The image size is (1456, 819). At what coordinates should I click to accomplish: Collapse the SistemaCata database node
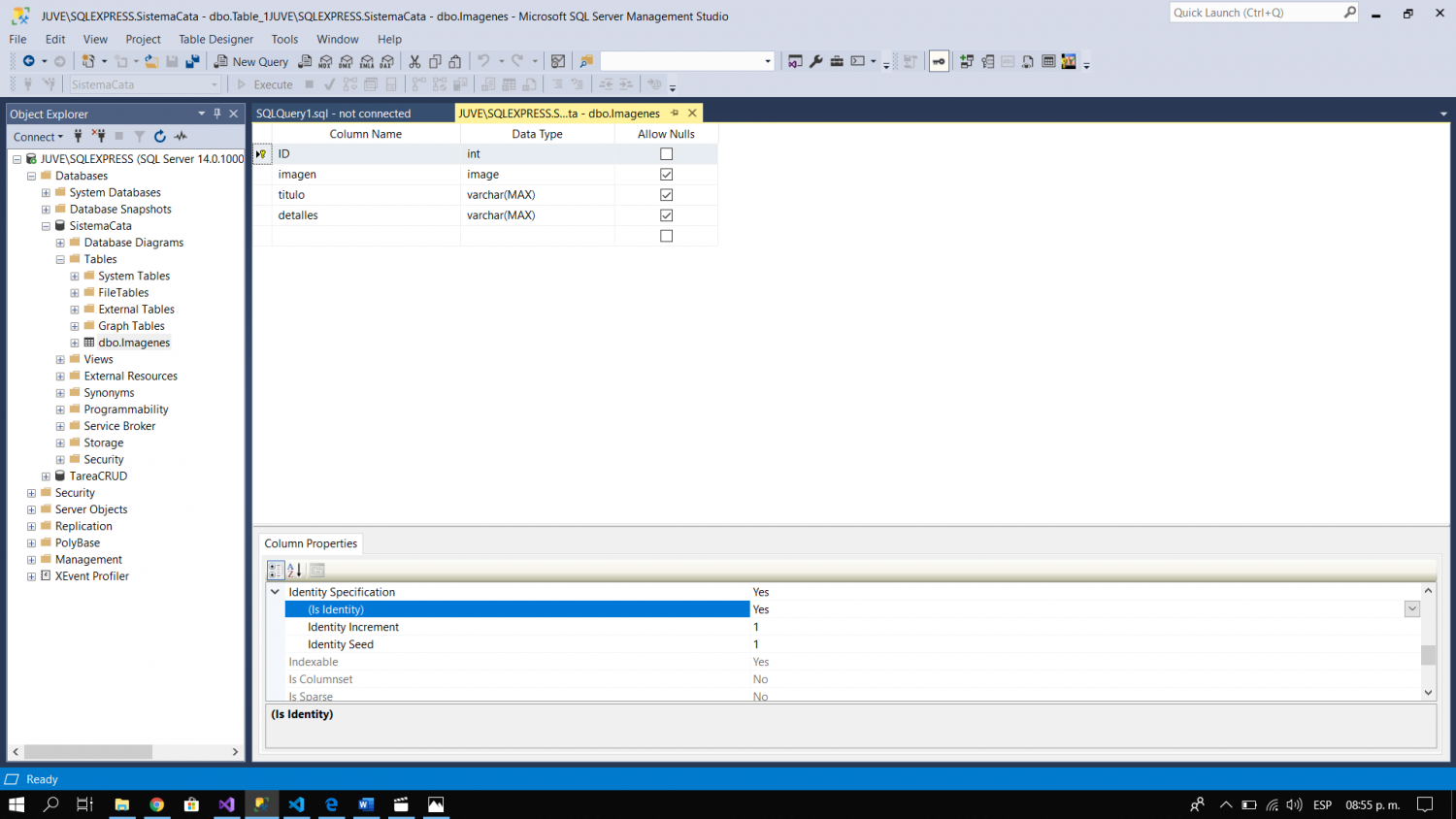(x=46, y=226)
